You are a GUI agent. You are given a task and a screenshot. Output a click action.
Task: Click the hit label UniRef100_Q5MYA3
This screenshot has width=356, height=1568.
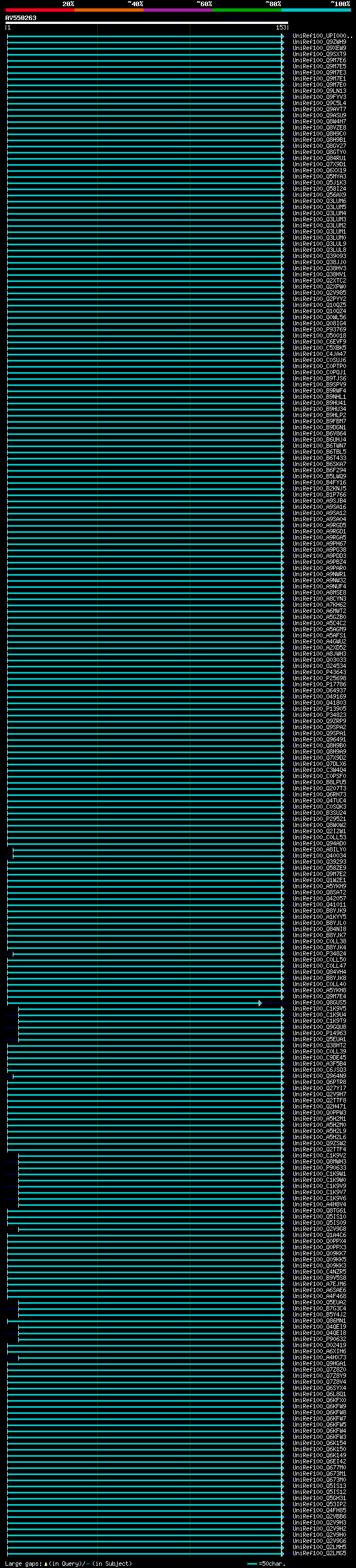pyautogui.click(x=319, y=176)
